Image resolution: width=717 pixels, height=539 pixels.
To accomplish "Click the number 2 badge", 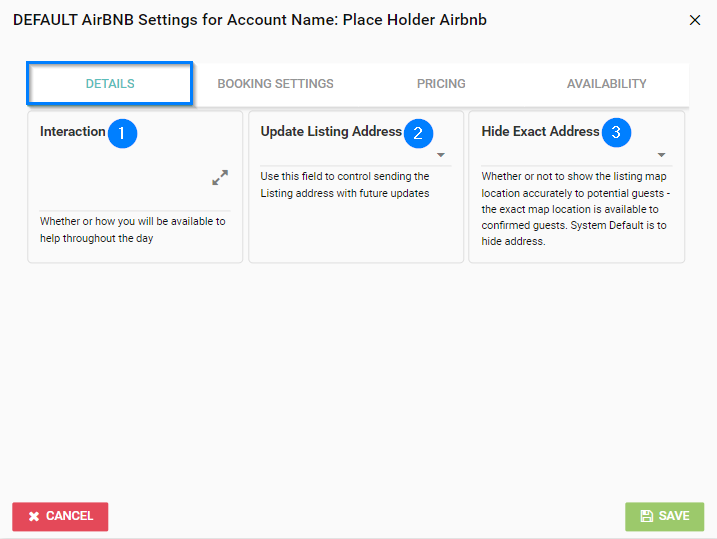I will click(x=418, y=133).
